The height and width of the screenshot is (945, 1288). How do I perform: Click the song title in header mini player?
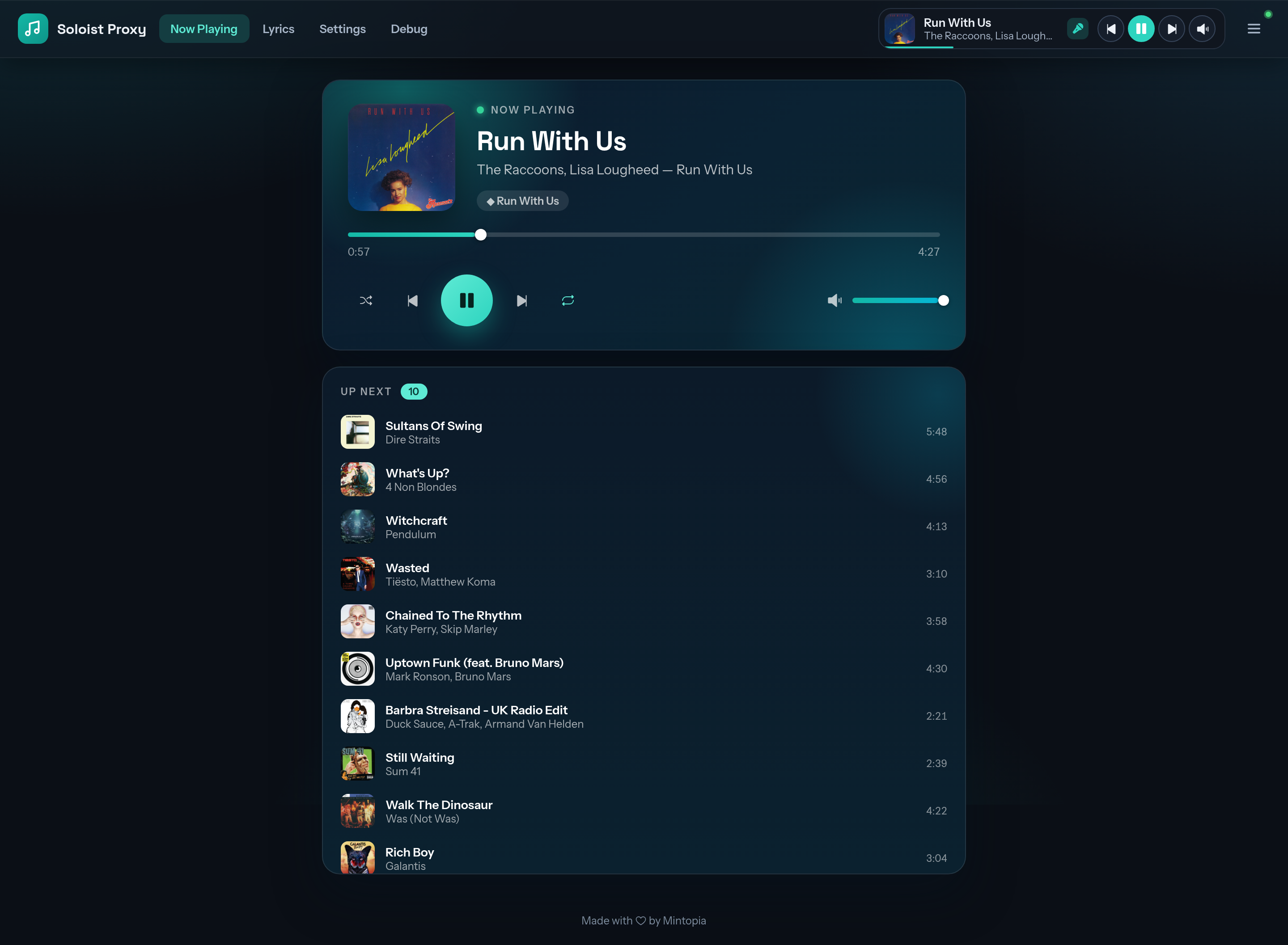[x=957, y=22]
